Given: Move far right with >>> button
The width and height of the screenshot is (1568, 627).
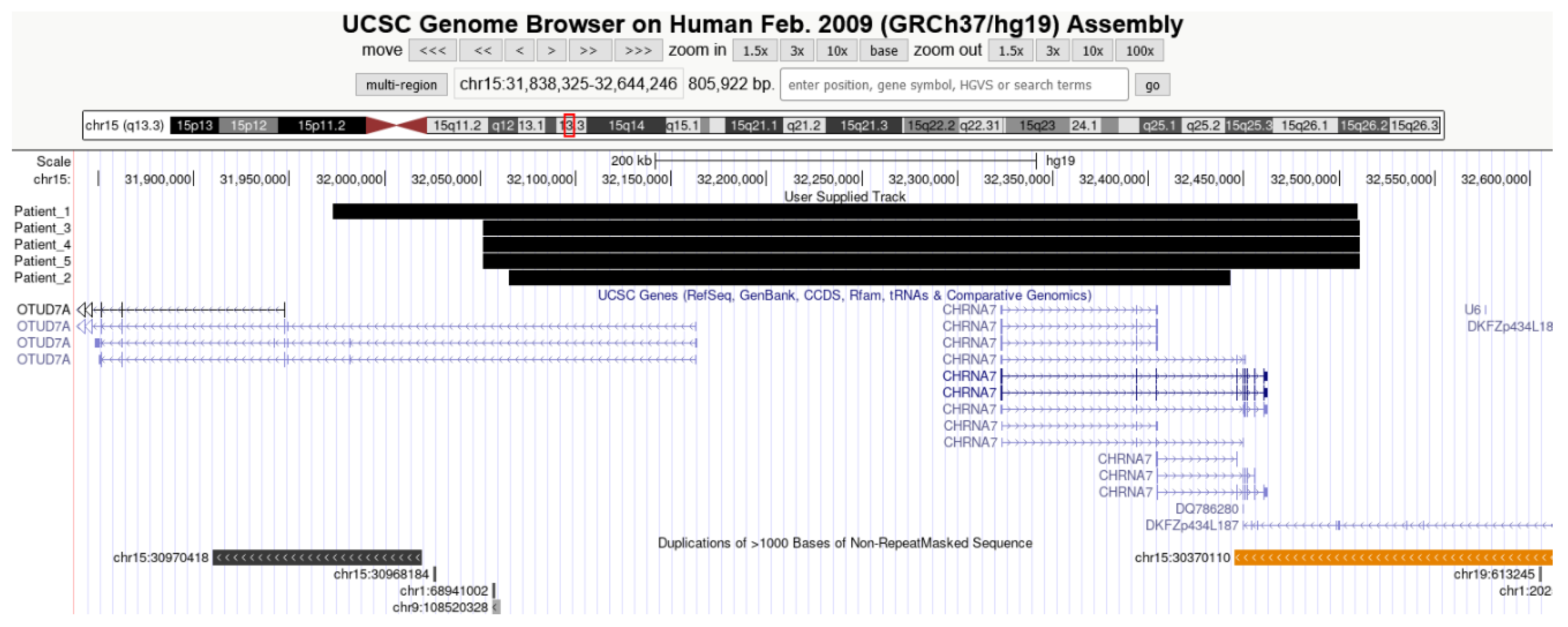Looking at the screenshot, I should (x=638, y=51).
